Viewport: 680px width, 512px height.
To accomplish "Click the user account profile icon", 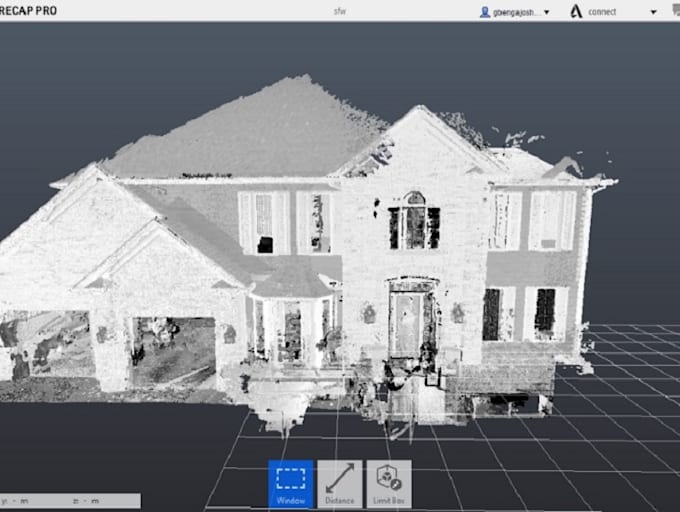I will click(x=485, y=12).
